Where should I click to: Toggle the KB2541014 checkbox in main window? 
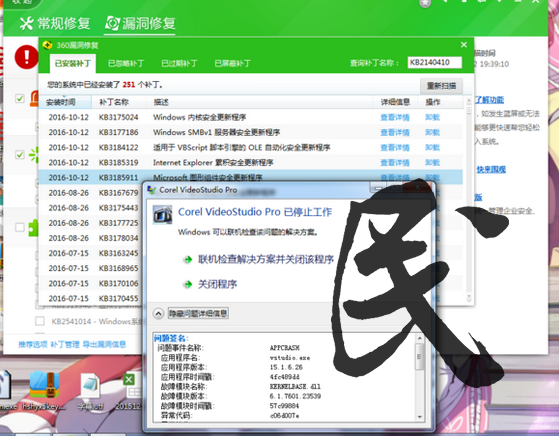40,321
